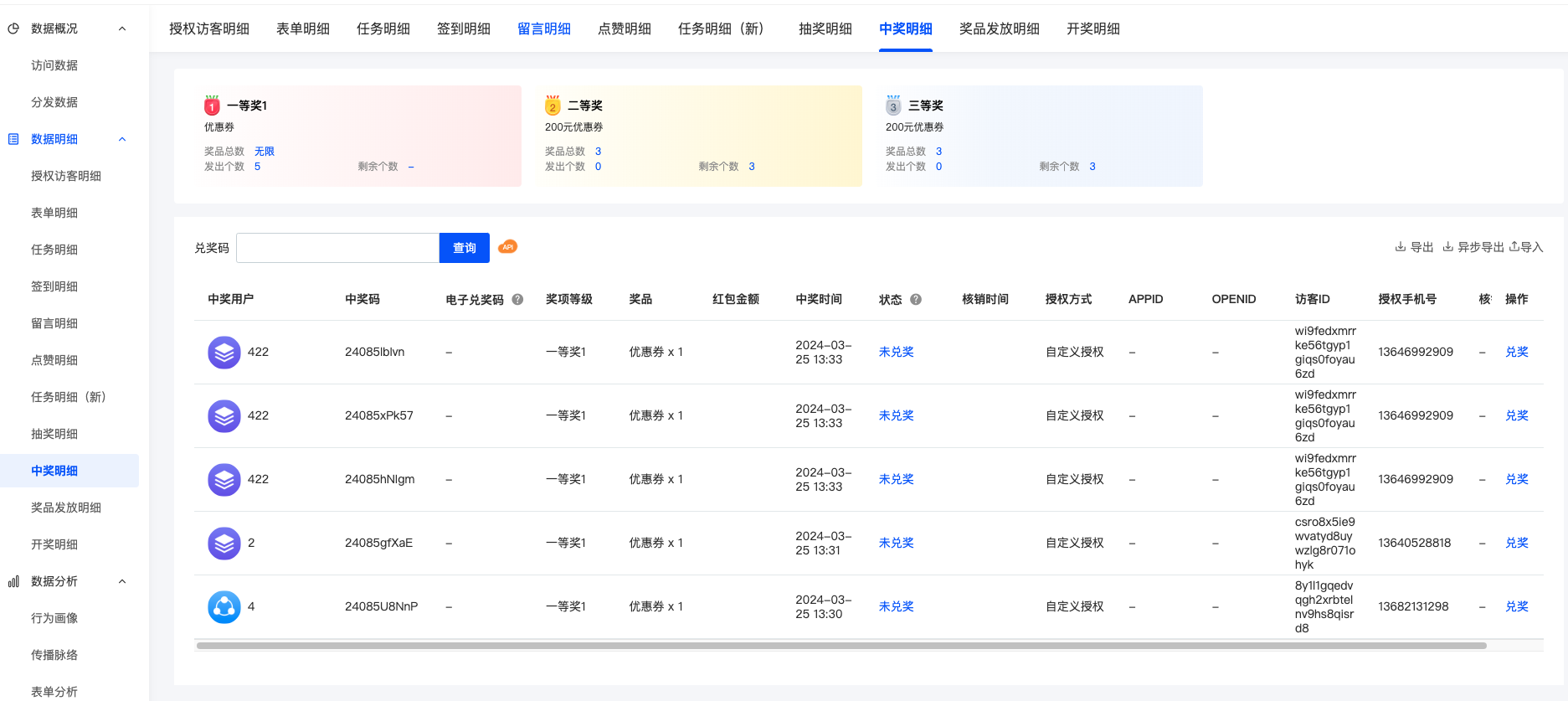Click 未兑奖 status in 24085gfXaE row
This screenshot has height=701, width=1568.
pyautogui.click(x=897, y=544)
